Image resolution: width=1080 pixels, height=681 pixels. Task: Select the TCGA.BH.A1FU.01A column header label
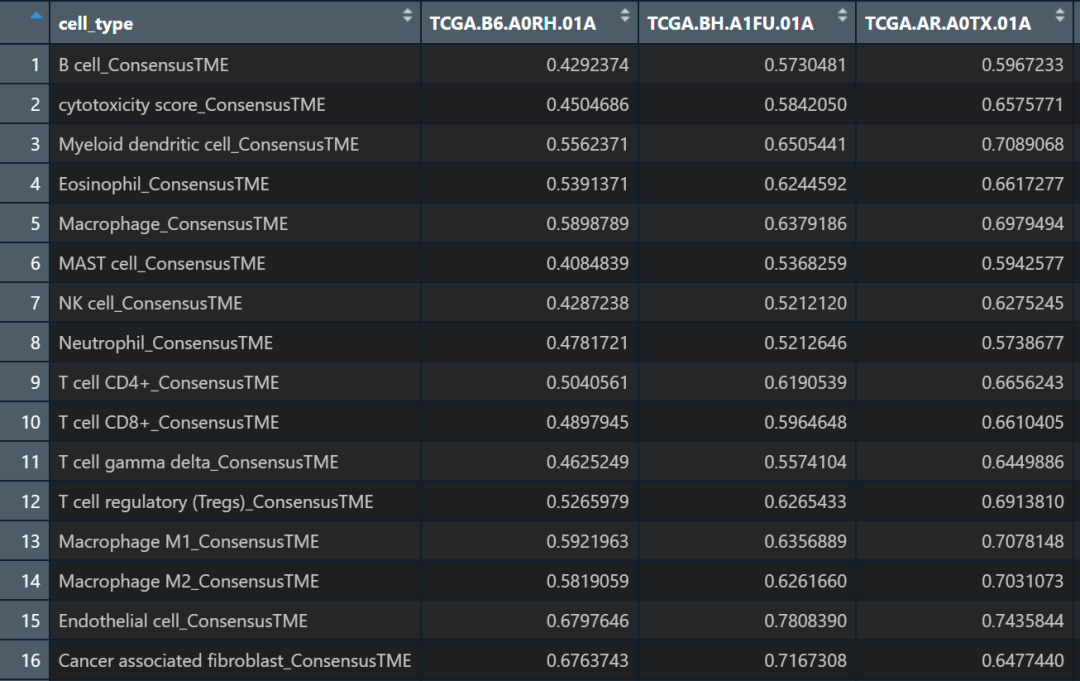pos(731,23)
